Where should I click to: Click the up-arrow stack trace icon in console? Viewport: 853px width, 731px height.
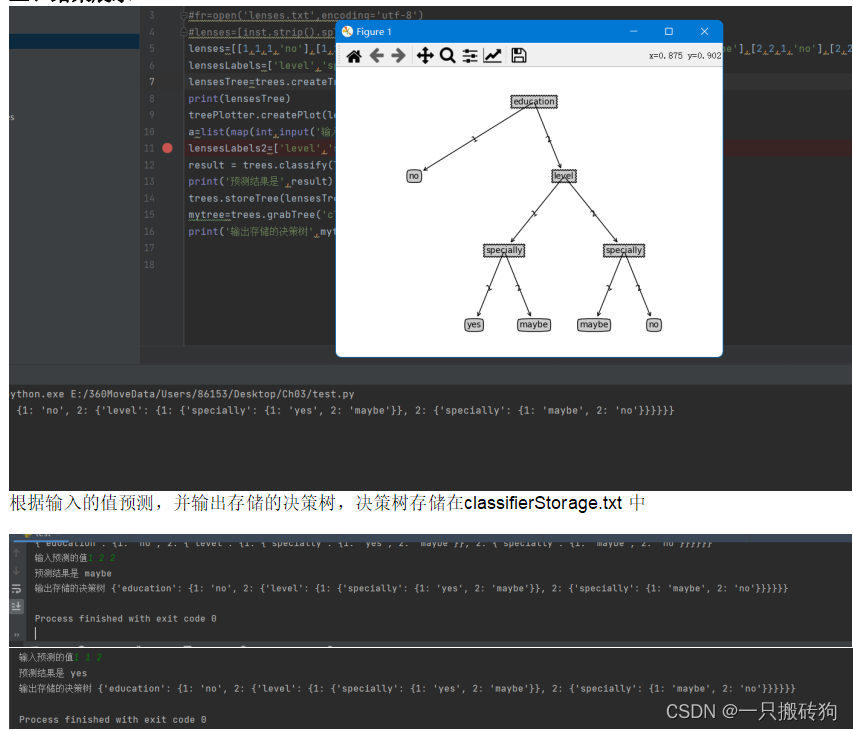[16, 553]
